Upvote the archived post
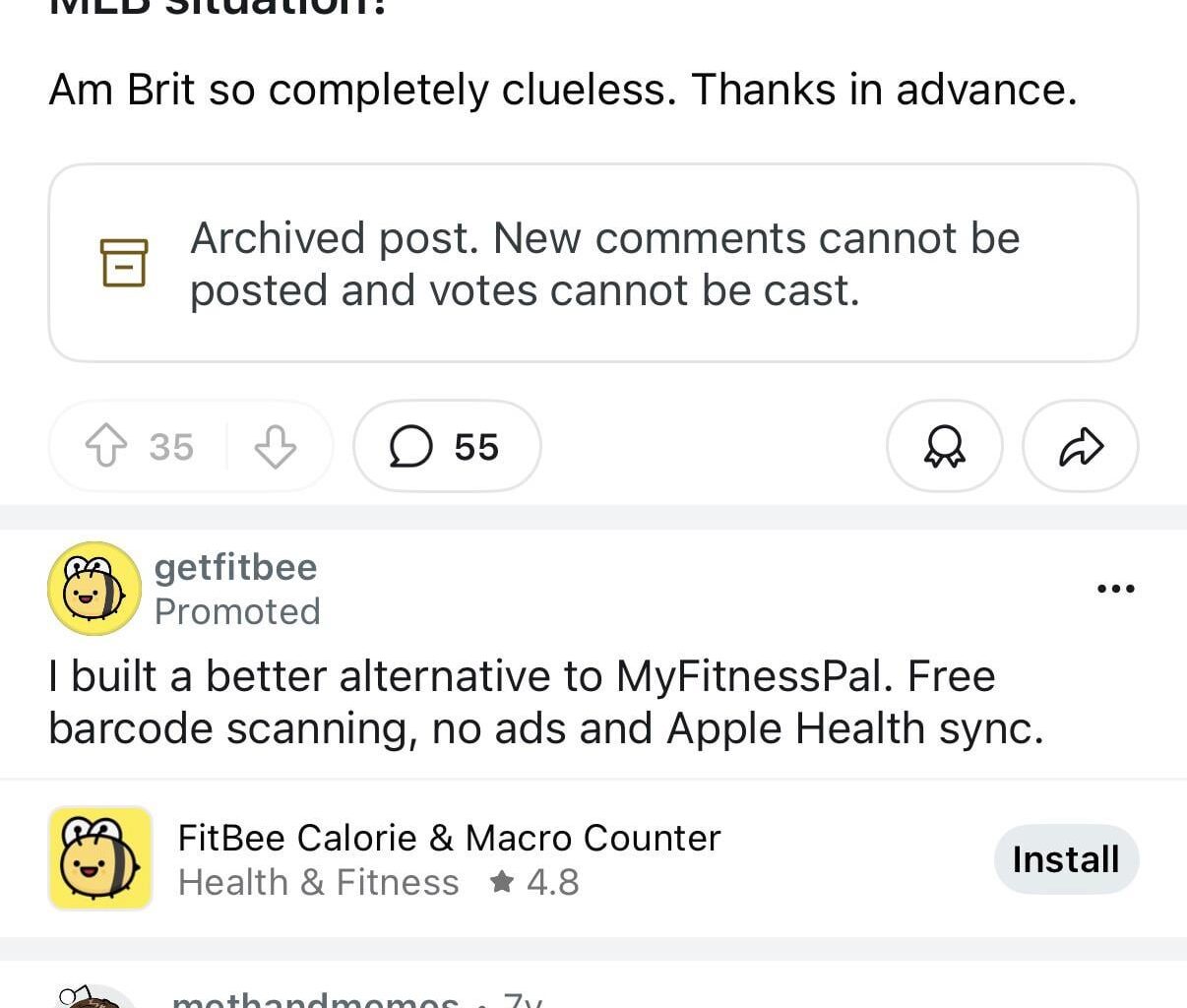1187x1008 pixels. click(106, 447)
